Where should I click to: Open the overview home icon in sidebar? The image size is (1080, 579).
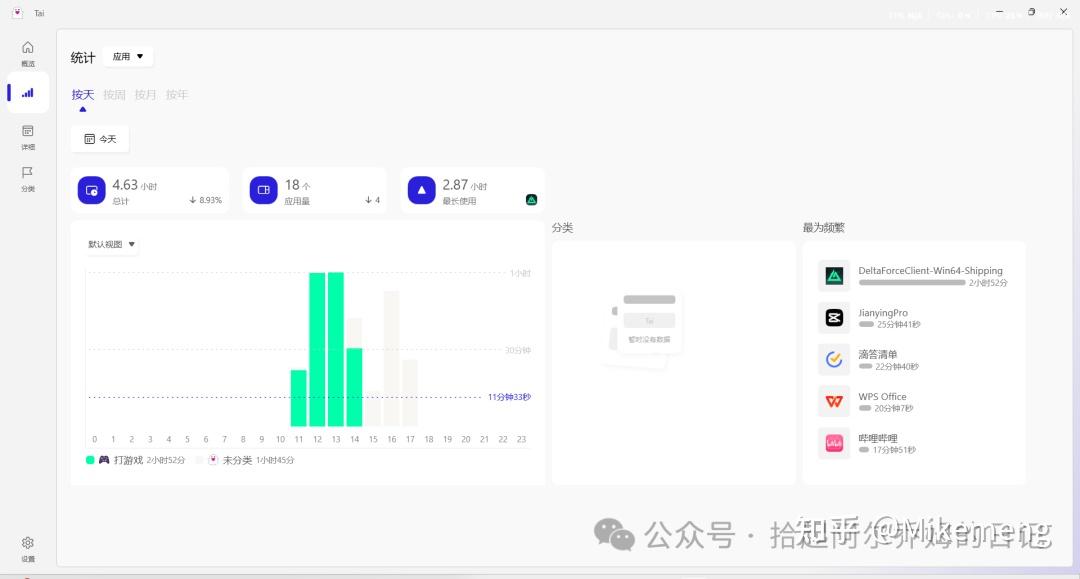28,48
